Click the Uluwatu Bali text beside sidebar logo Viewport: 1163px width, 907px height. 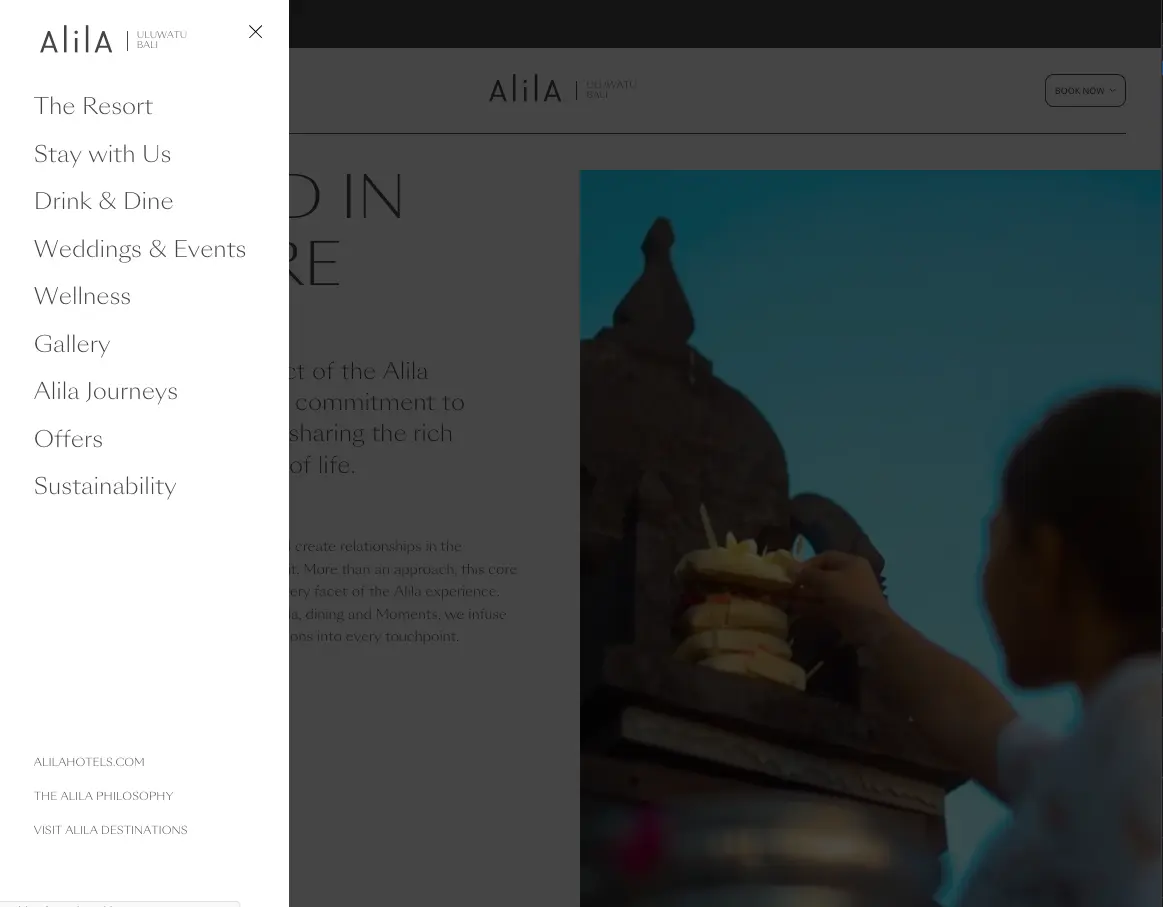pos(162,40)
